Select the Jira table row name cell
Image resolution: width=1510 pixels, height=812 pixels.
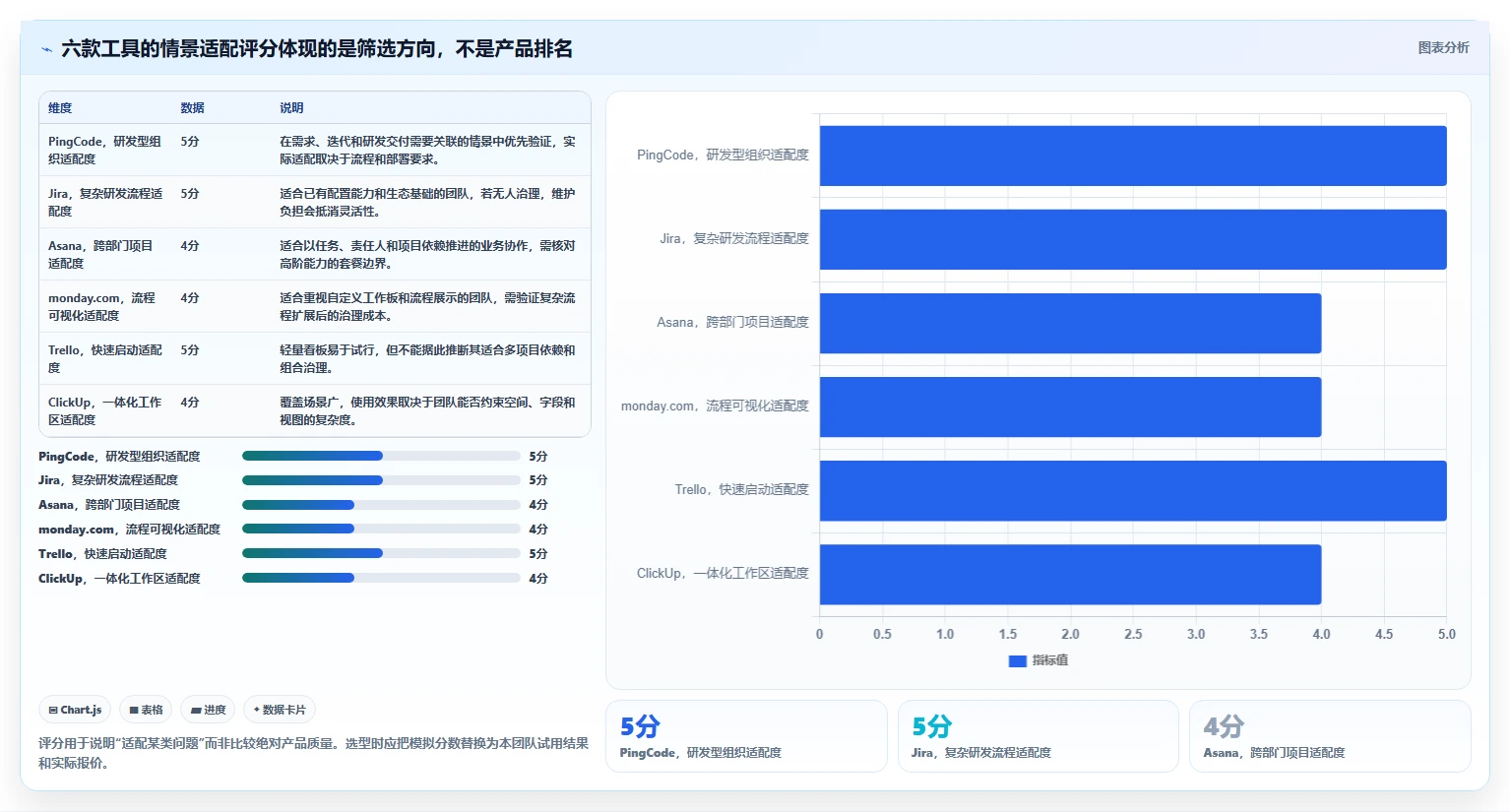[x=105, y=202]
